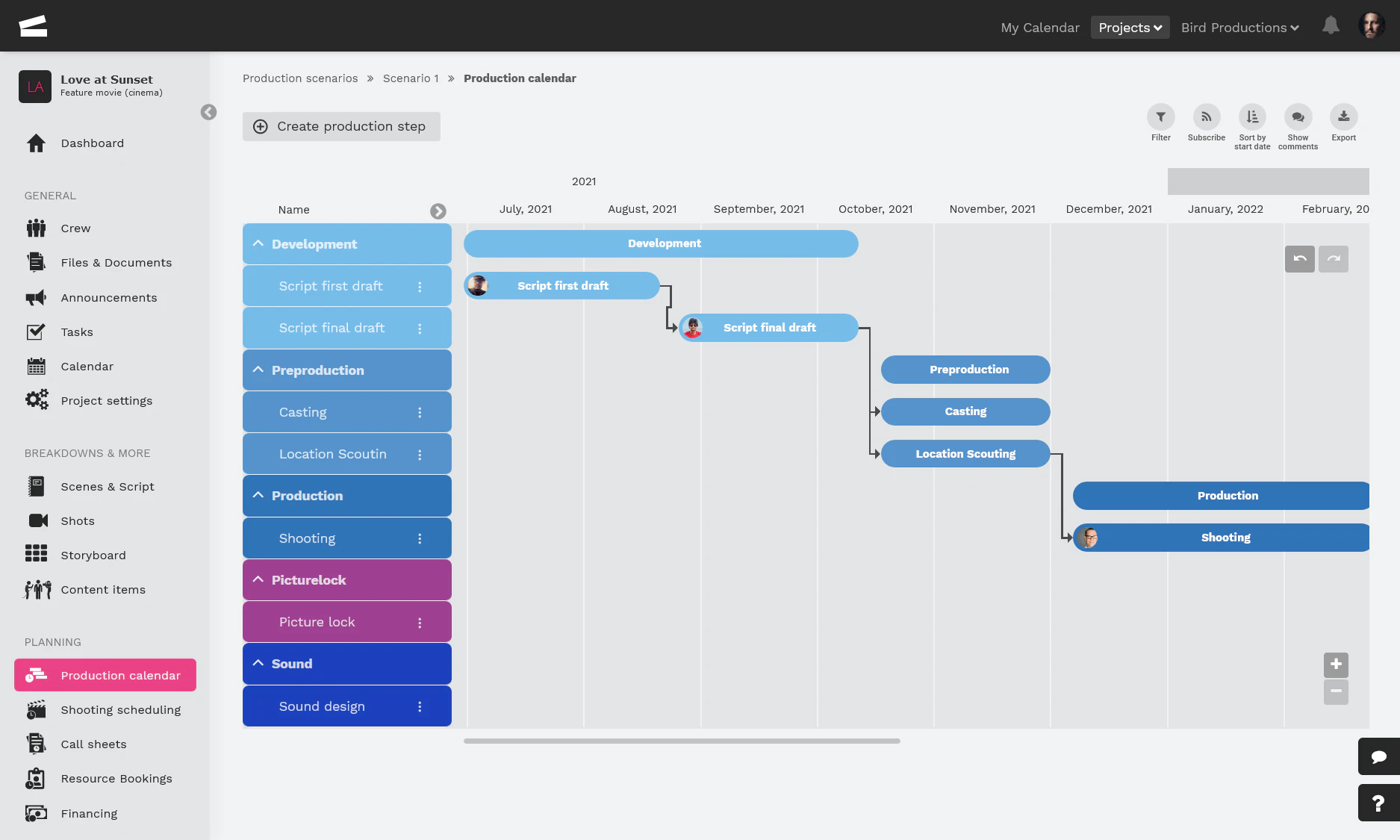Click the undo arrow button
The height and width of the screenshot is (840, 1400).
point(1299,259)
